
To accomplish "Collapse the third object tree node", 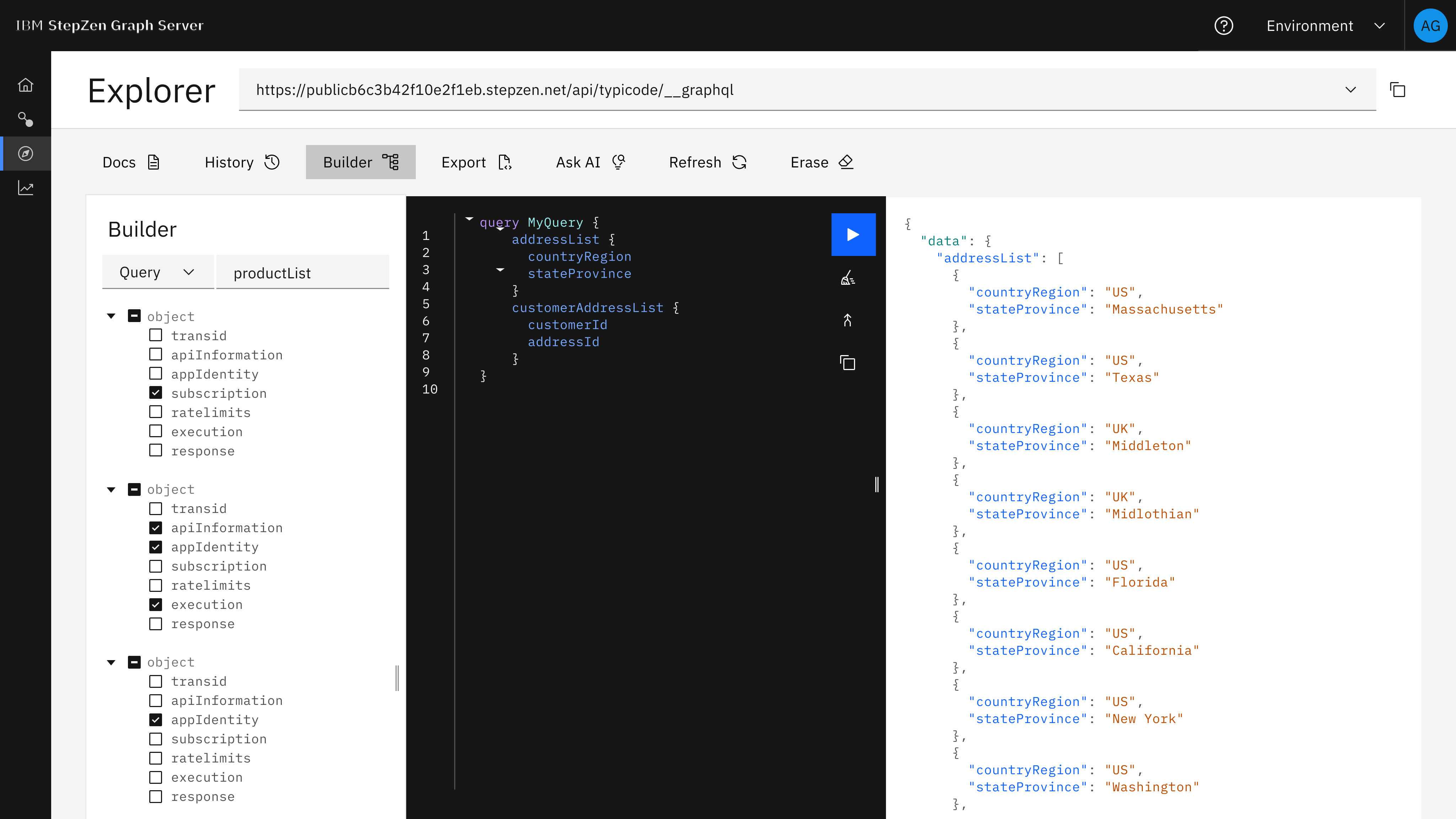I will 111,662.
